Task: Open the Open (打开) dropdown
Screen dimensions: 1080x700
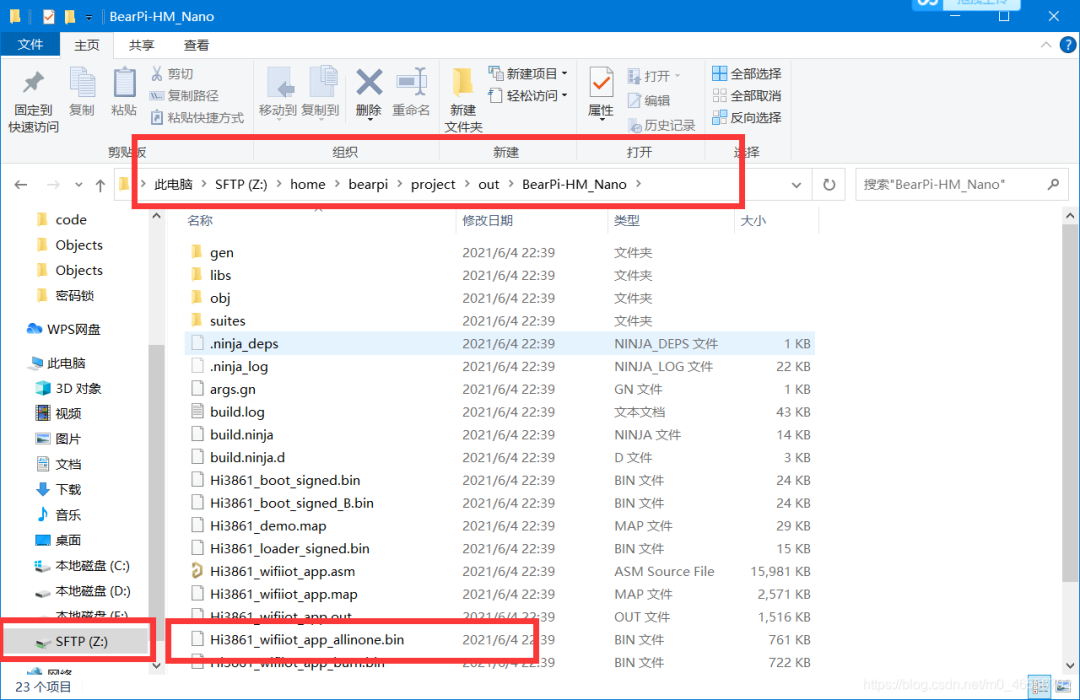Action: point(654,76)
